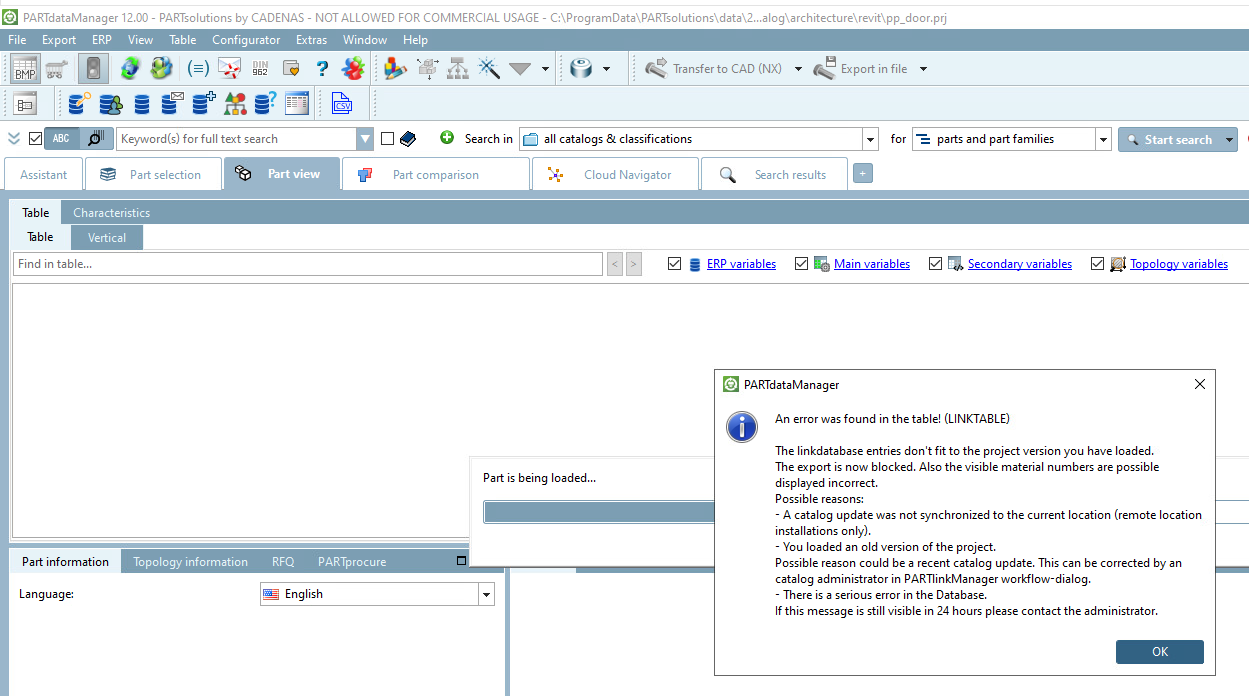
Task: Click the folder with heart favorites icon
Action: 291,69
